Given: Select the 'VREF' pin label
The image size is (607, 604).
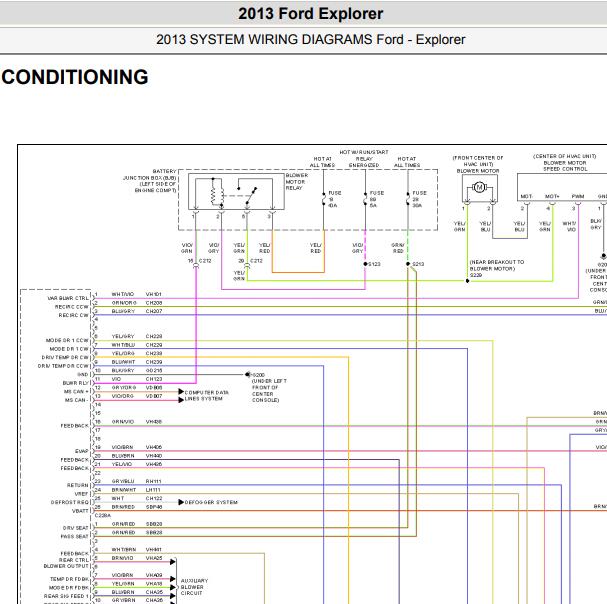Looking at the screenshot, I should tap(81, 494).
